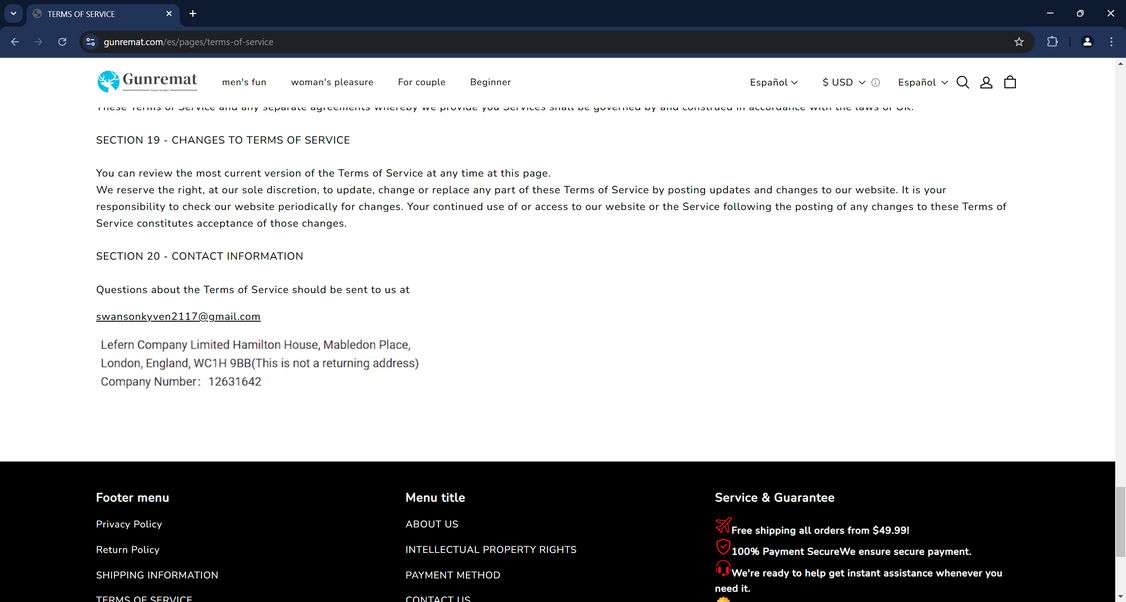
Task: Open the search magnifier icon
Action: coord(962,82)
